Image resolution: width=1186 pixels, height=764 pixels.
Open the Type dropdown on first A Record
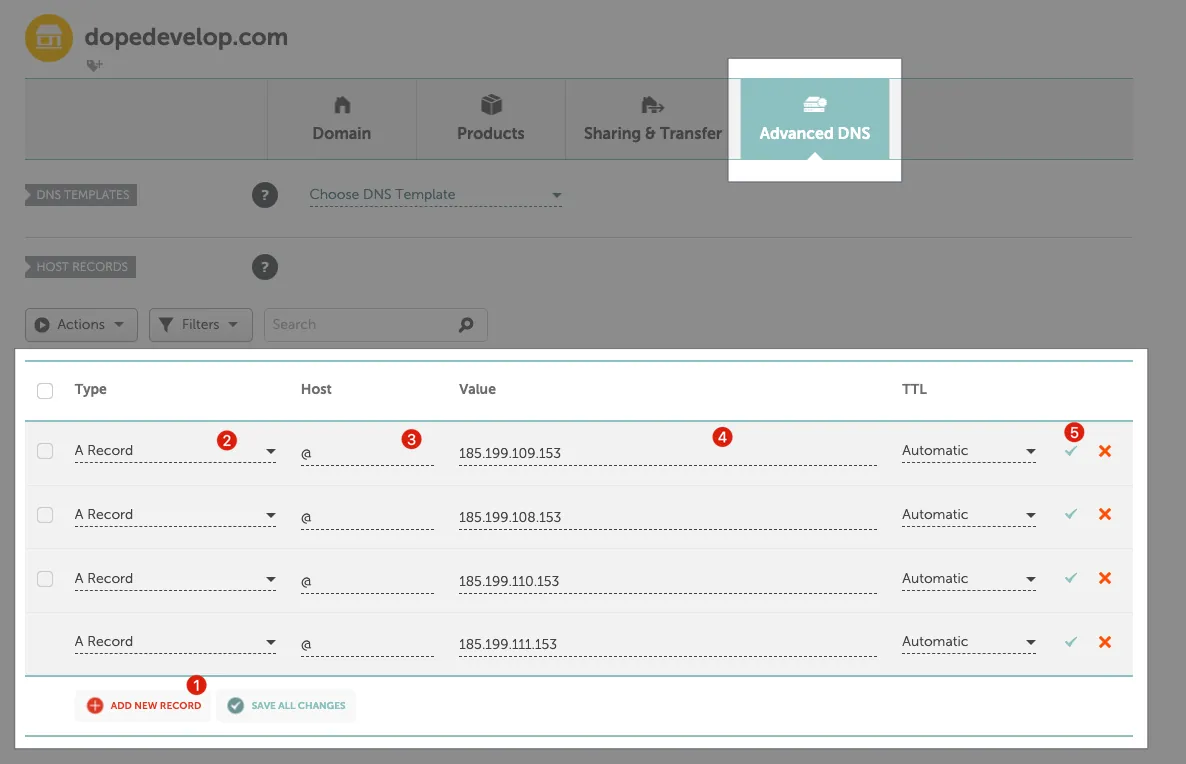click(175, 451)
